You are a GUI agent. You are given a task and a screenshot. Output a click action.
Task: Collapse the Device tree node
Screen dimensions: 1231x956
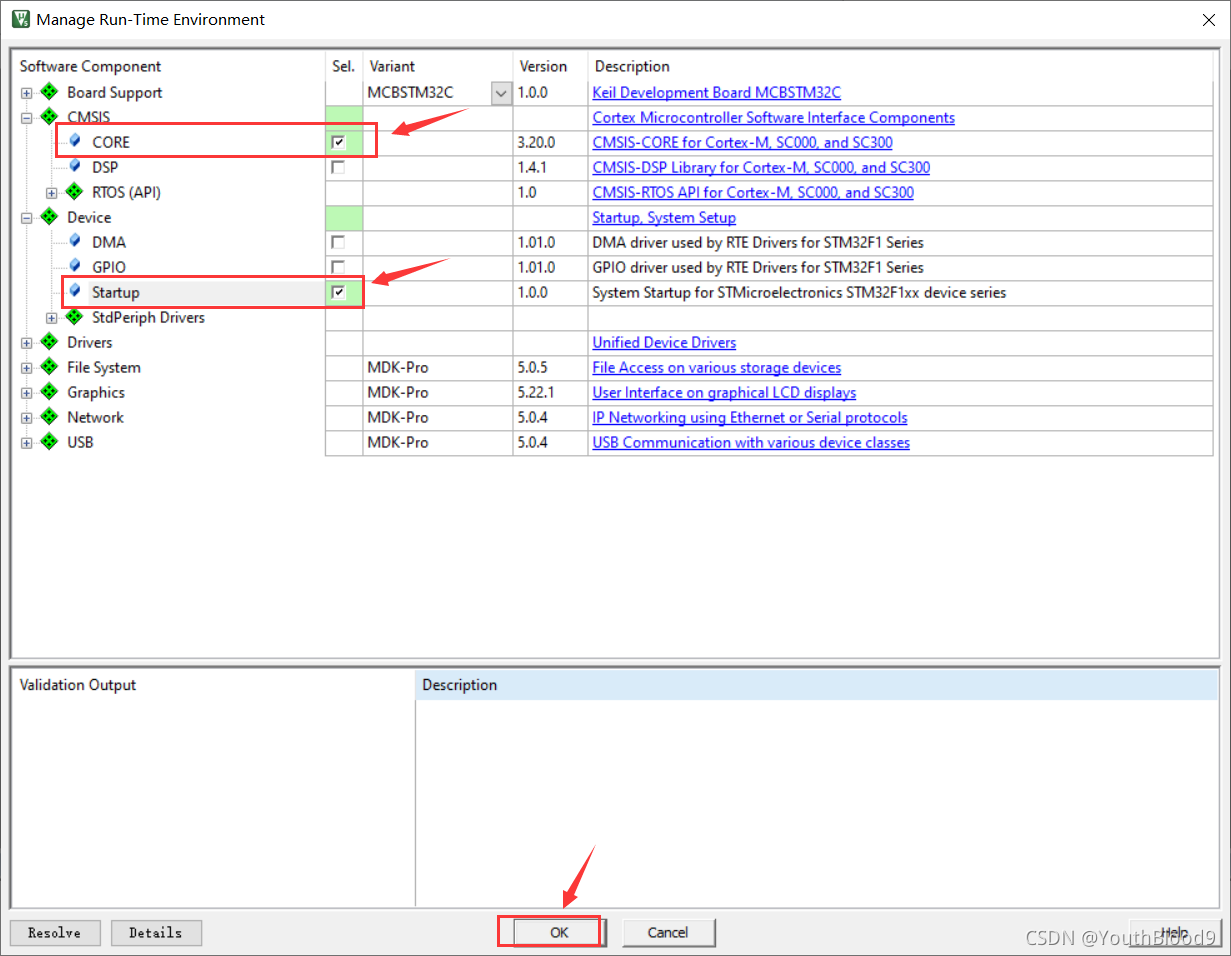click(x=27, y=218)
